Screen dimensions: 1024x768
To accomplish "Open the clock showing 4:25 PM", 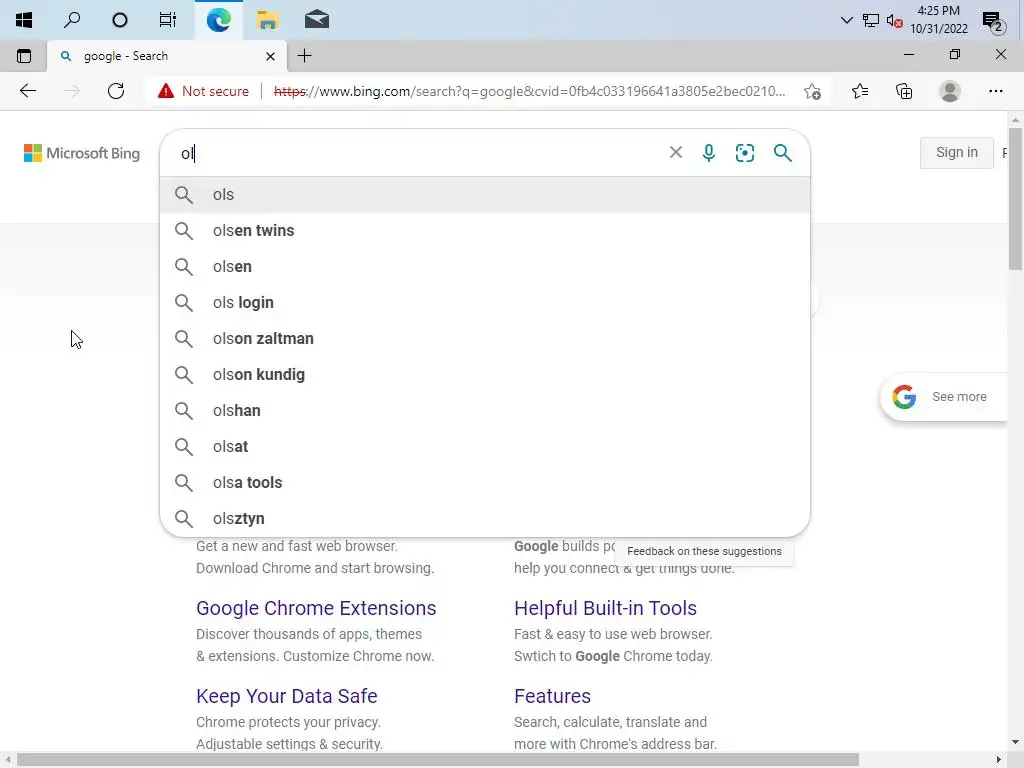I will (x=938, y=20).
